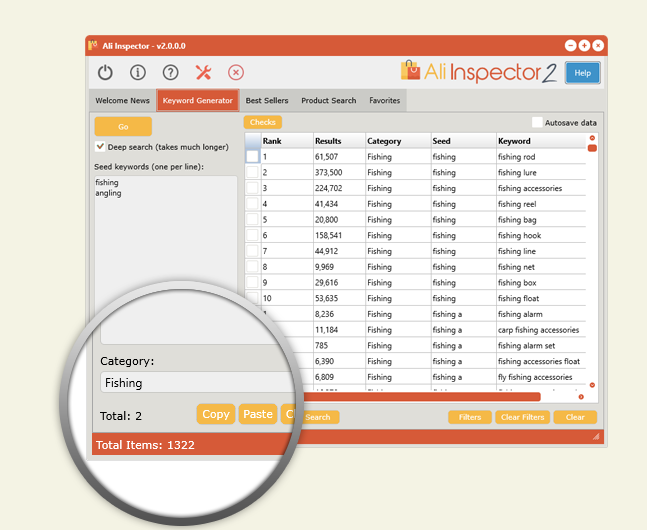Click the horizontal scroll right arrow
647x530 pixels.
click(x=581, y=397)
